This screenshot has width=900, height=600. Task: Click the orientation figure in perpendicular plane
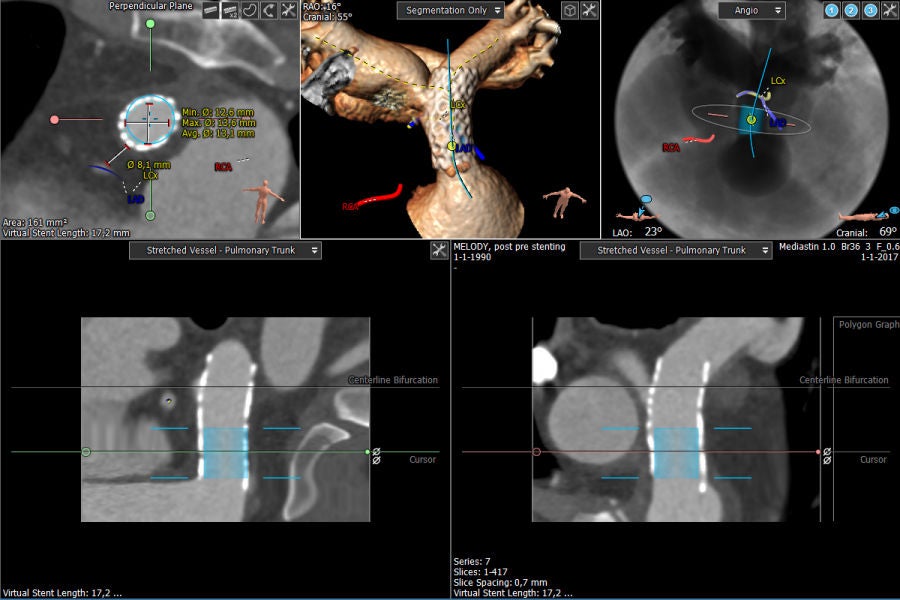(x=263, y=200)
